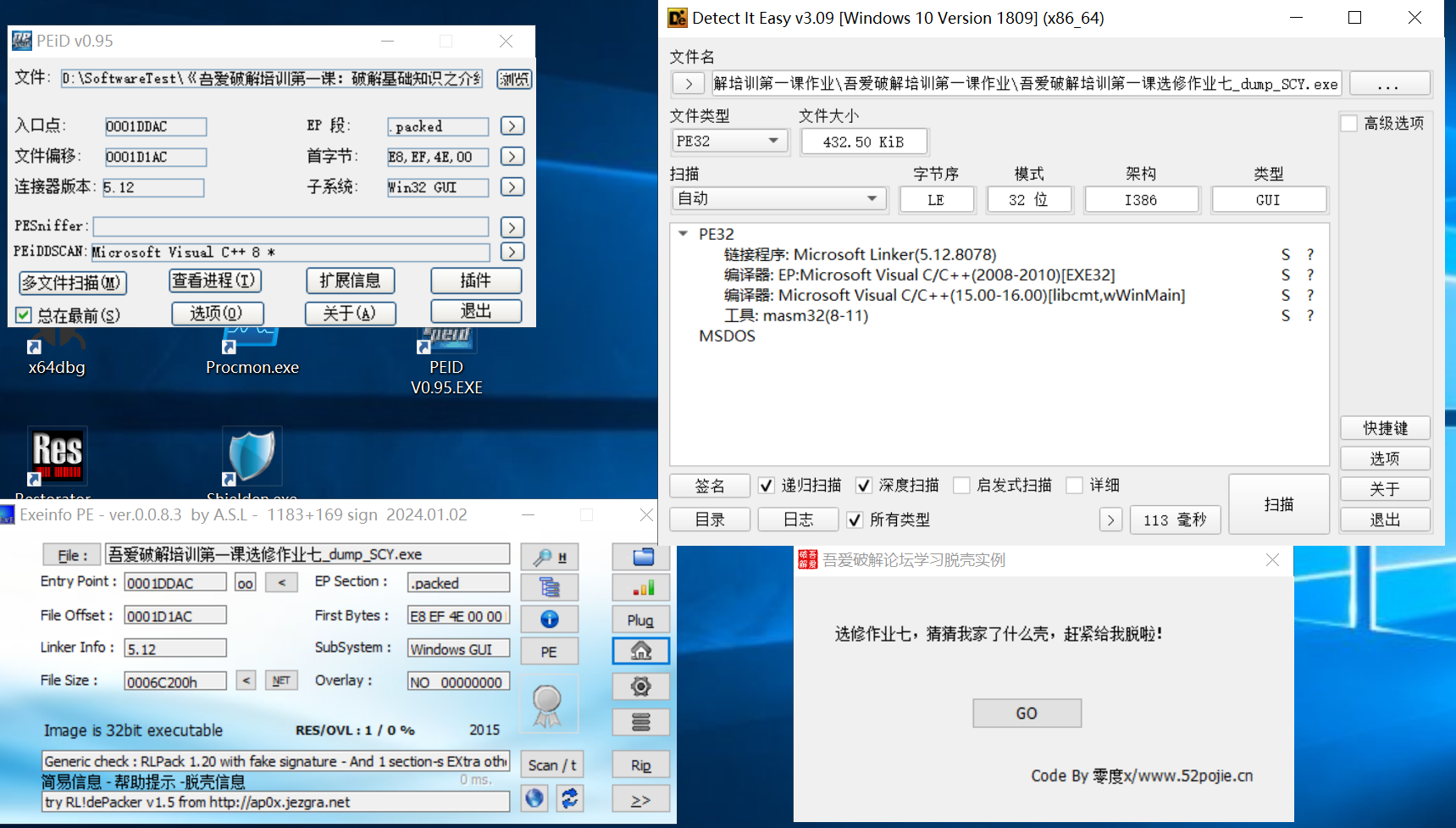
Task: Expand EP 段 details arrow in PEiD
Action: pos(512,125)
